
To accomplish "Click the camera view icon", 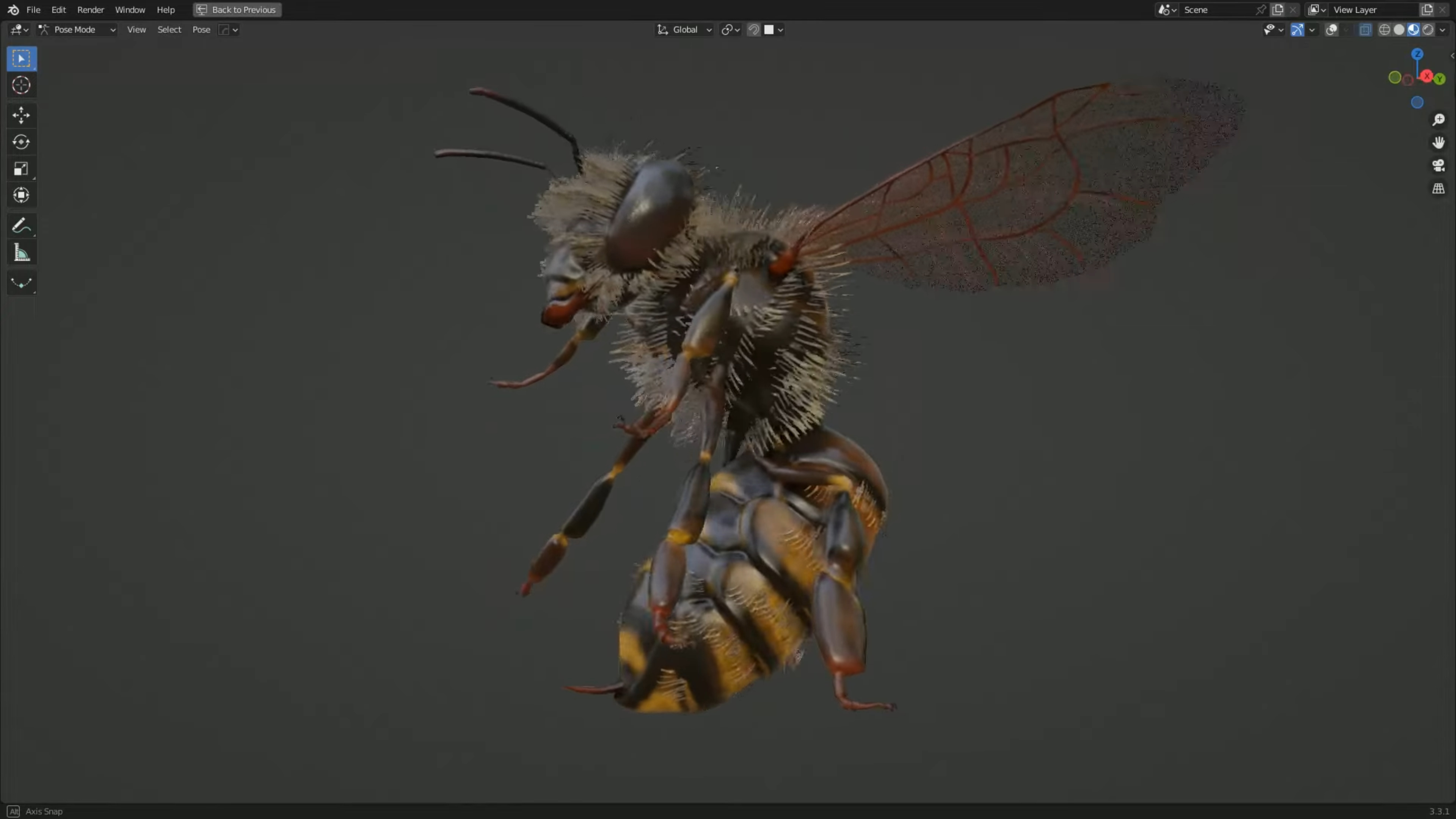I will coord(1439,166).
